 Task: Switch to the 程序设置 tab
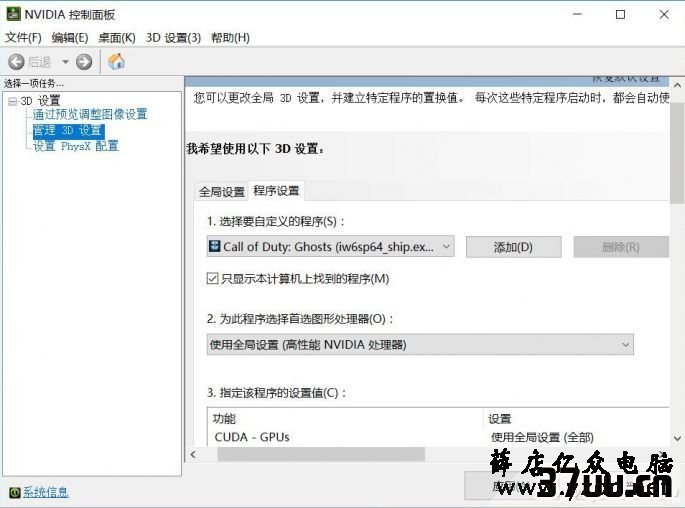click(276, 190)
